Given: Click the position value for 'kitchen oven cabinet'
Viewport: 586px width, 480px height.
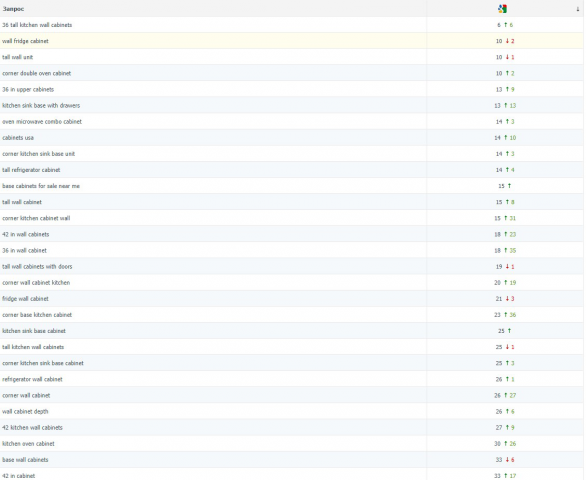Looking at the screenshot, I should 497,444.
